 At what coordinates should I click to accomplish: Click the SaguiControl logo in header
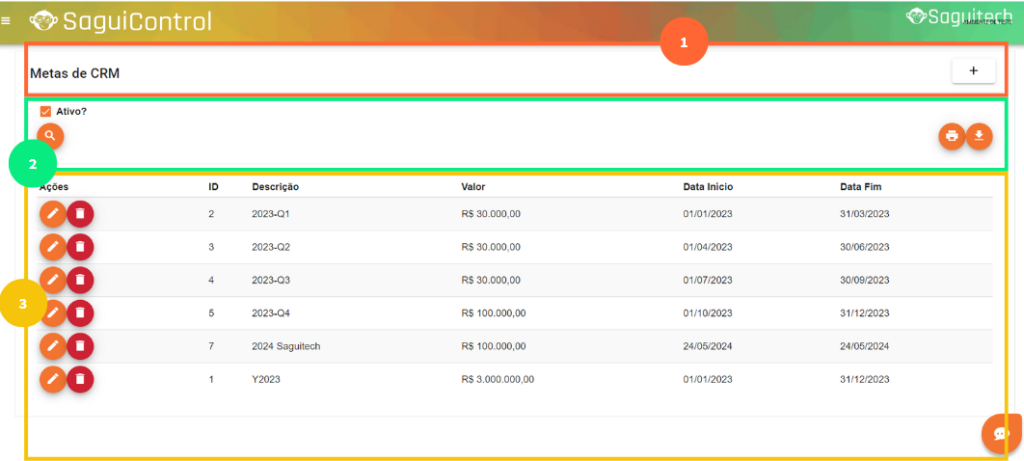pos(121,20)
